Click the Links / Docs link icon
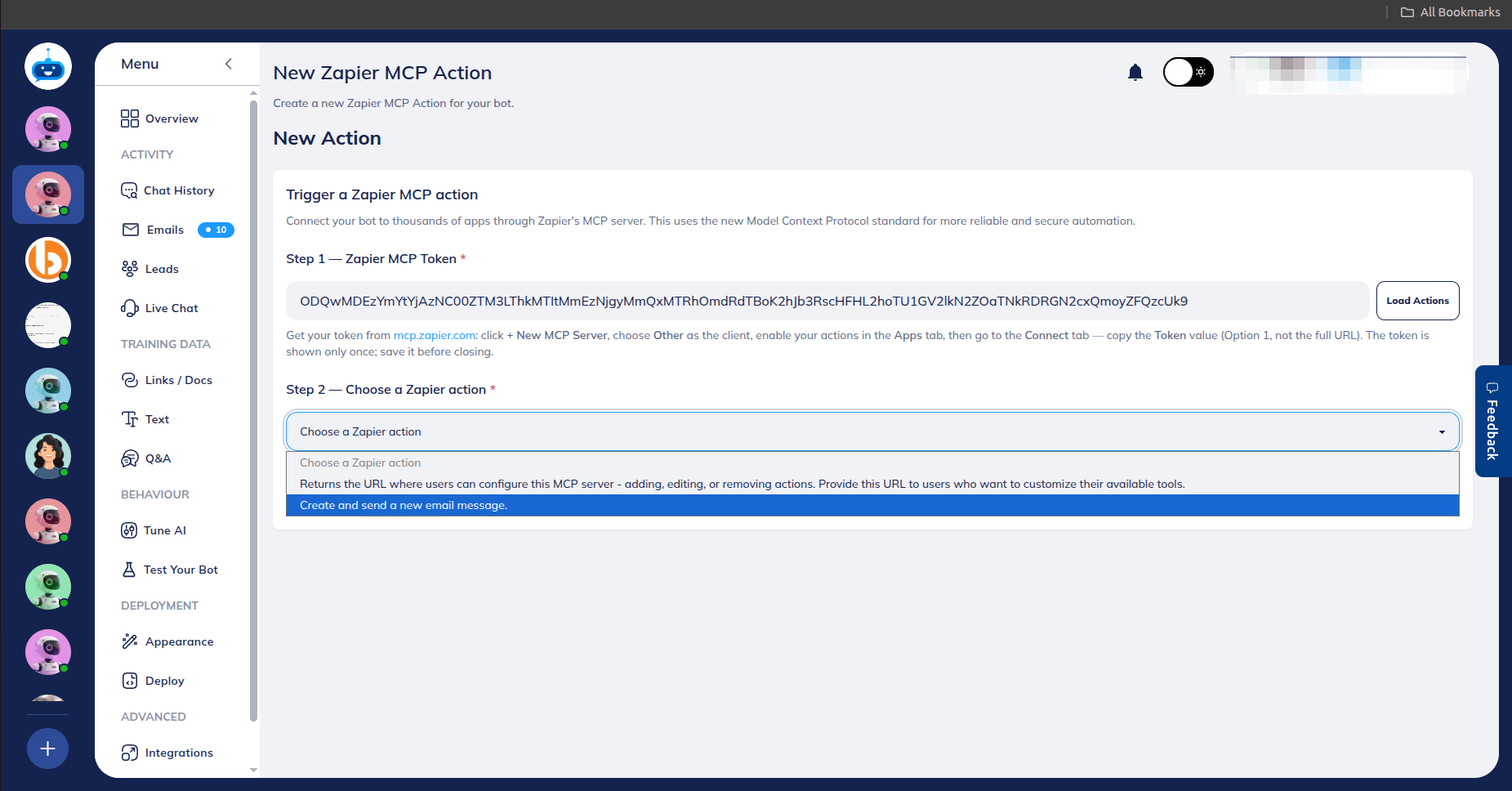The width and height of the screenshot is (1512, 791). pos(130,380)
